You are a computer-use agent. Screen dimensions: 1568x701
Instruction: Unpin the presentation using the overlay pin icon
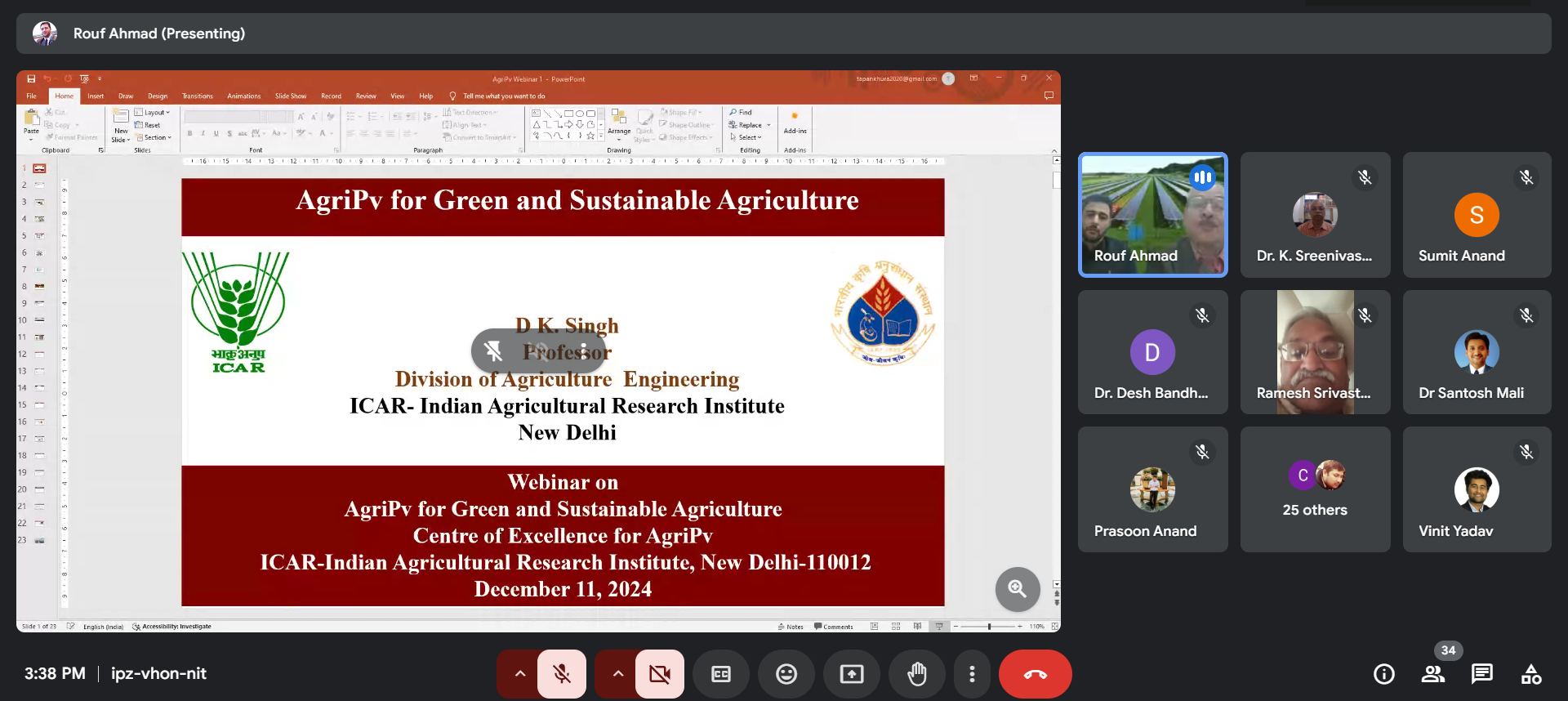click(493, 351)
